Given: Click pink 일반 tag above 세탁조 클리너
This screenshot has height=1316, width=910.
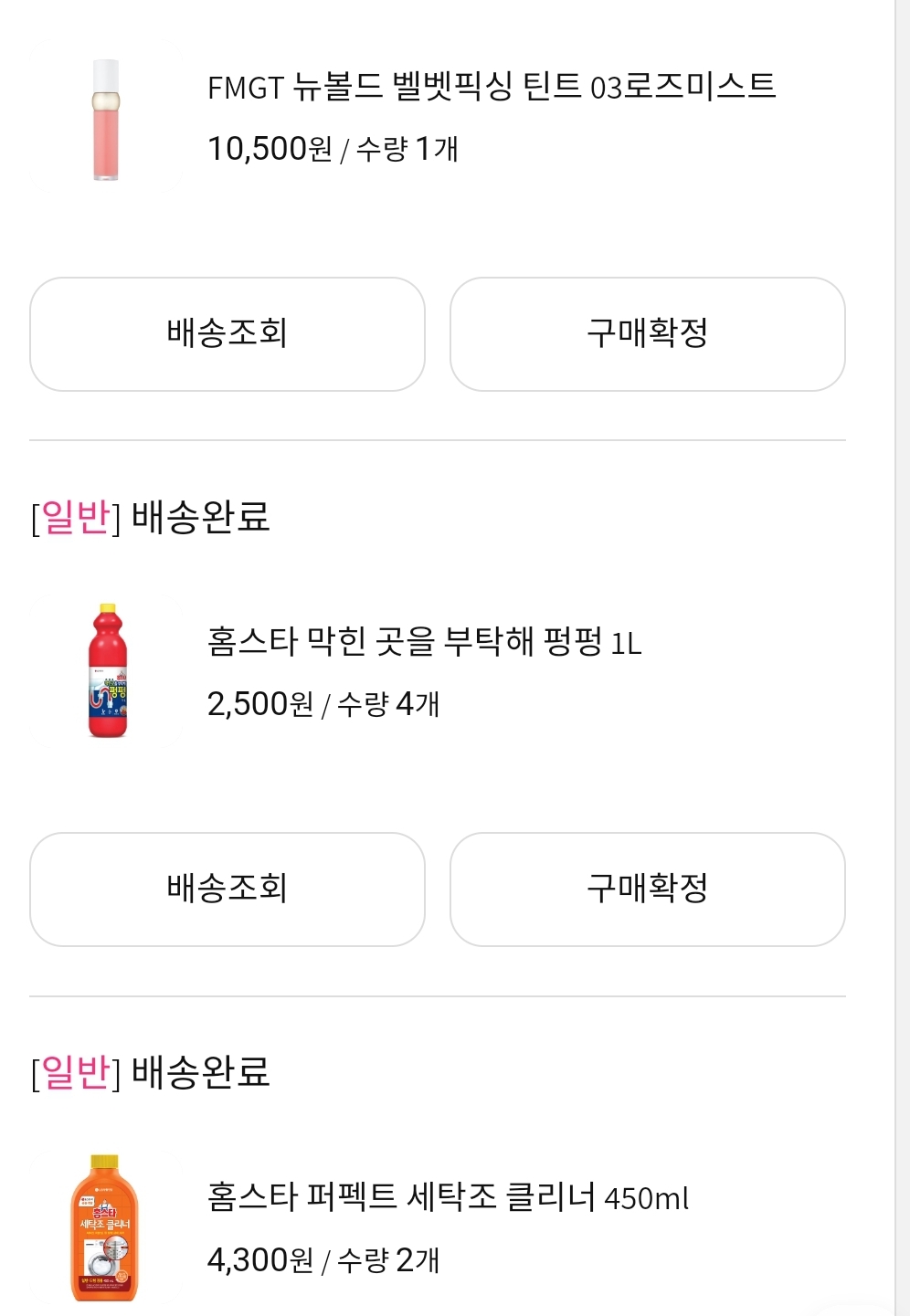Looking at the screenshot, I should [76, 1072].
